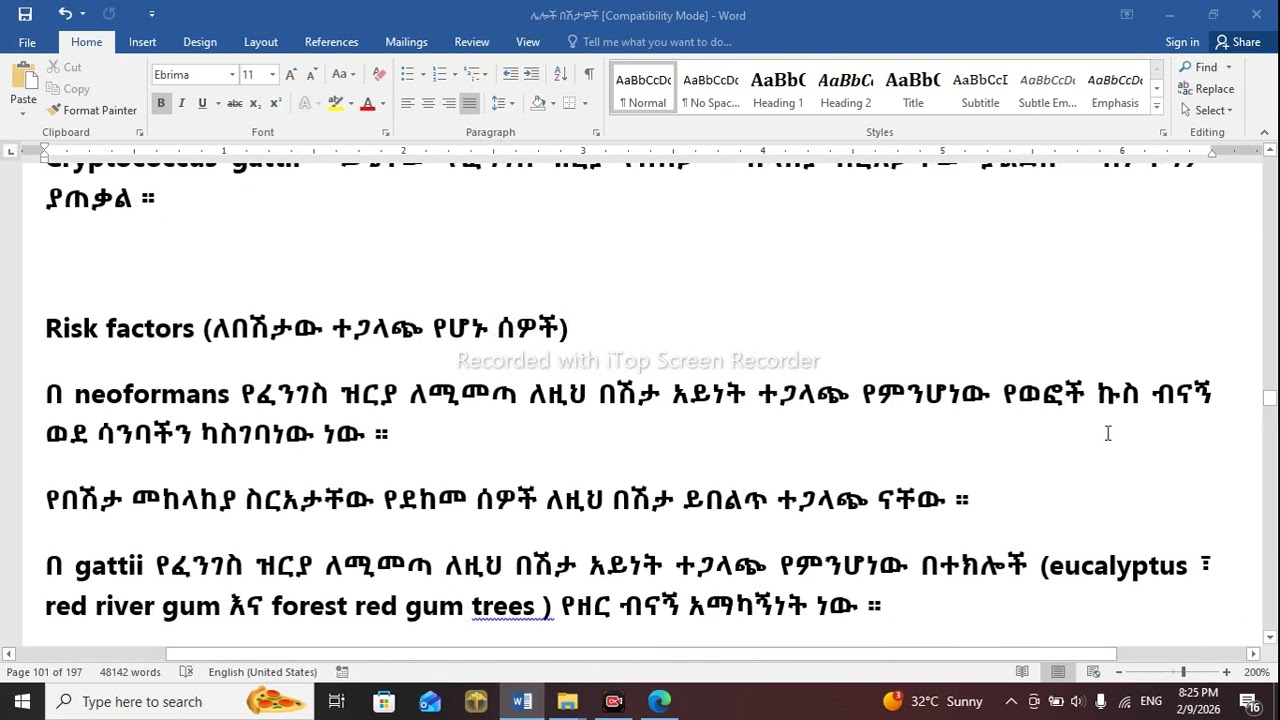This screenshot has width=1280, height=720.
Task: Toggle Strikethrough formatting
Action: click(x=234, y=103)
